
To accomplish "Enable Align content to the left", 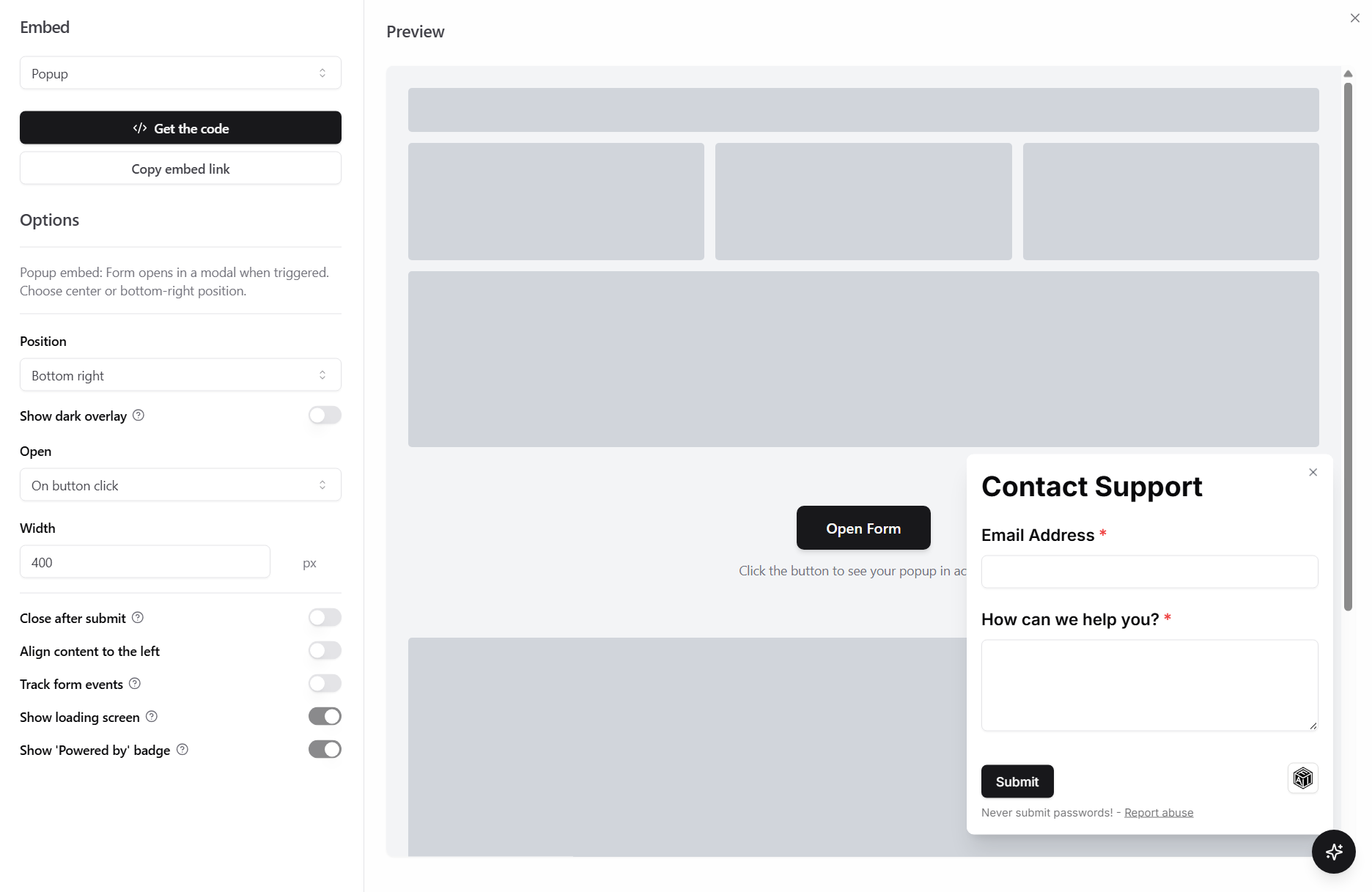I will pos(325,651).
